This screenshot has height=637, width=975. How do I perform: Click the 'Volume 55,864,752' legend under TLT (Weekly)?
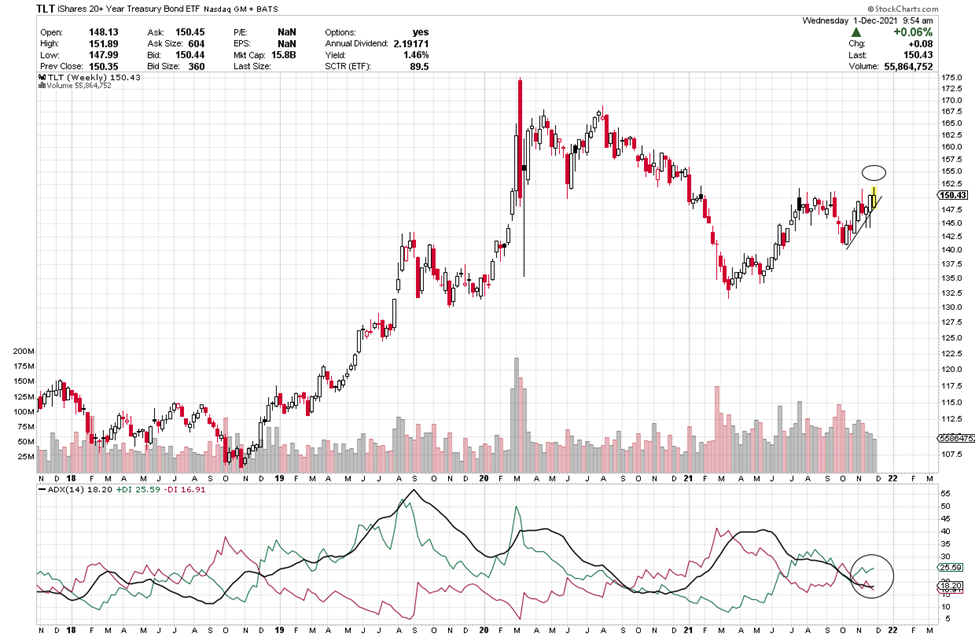[x=79, y=85]
